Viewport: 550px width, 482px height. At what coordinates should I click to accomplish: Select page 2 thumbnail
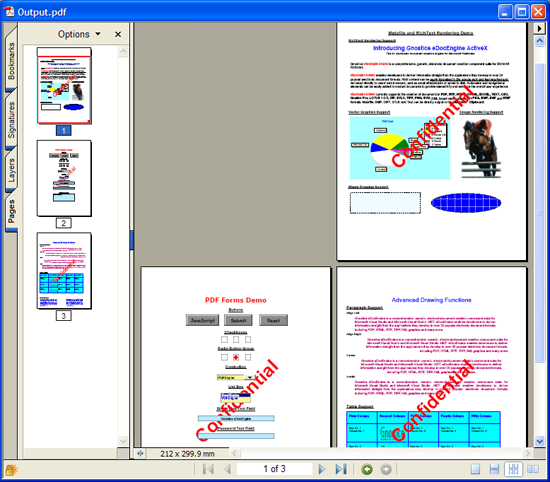(64, 178)
